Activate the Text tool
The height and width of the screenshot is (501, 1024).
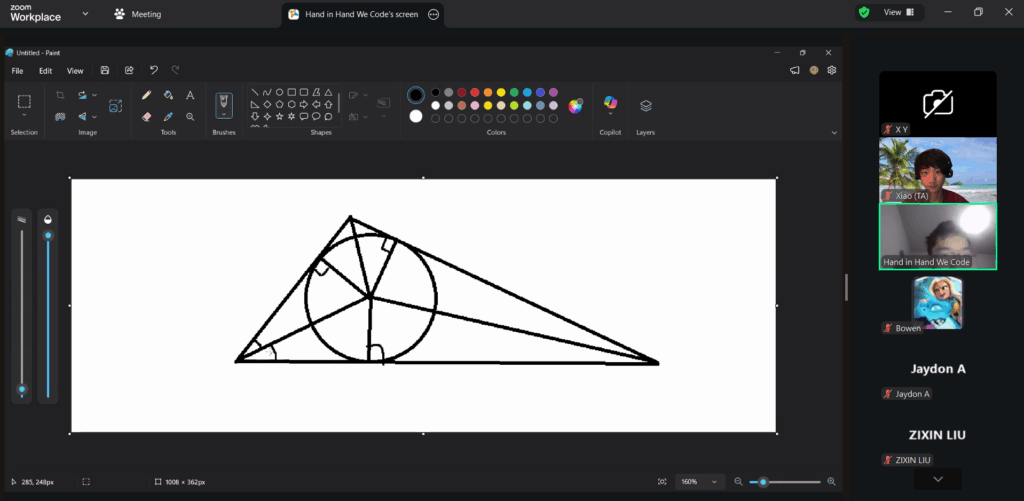190,95
